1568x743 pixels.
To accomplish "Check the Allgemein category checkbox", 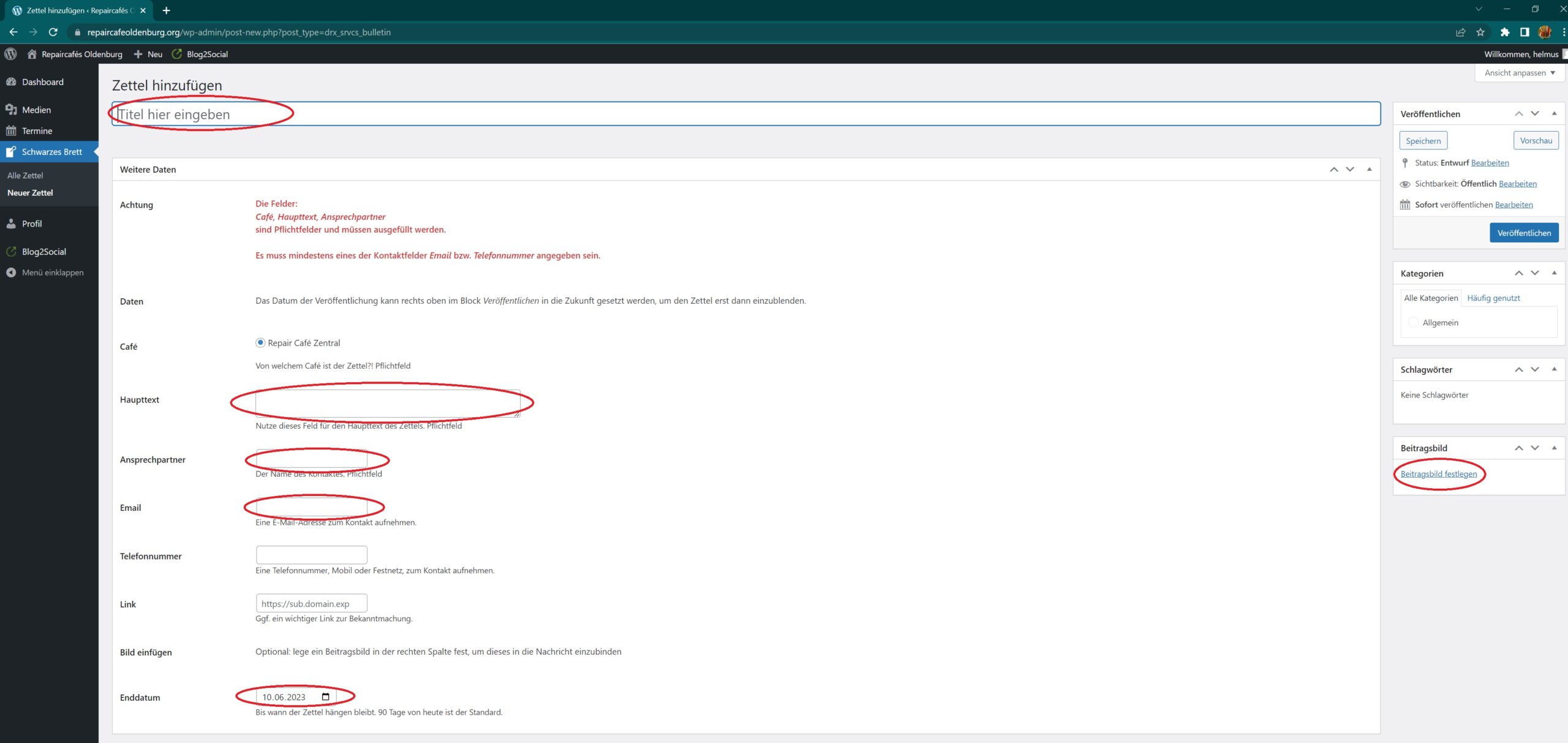I will pos(1413,322).
